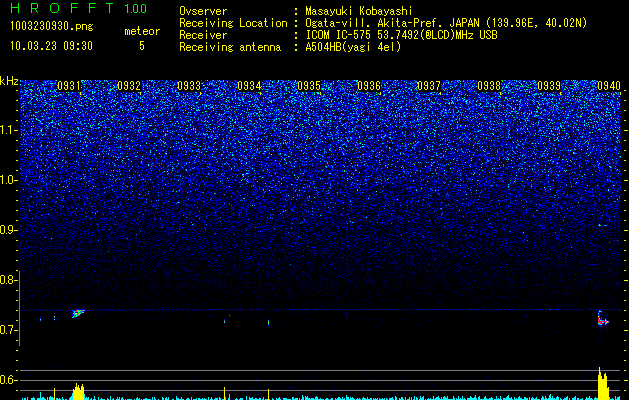Select the meteor label

pyautogui.click(x=142, y=31)
